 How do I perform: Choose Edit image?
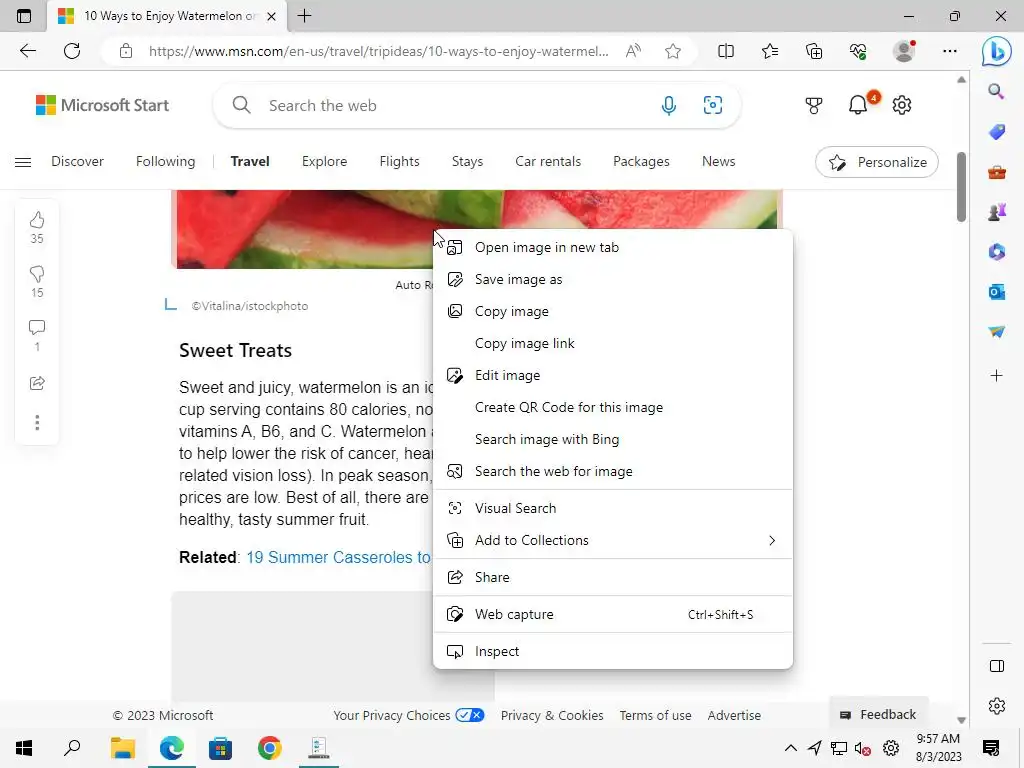pos(613,376)
